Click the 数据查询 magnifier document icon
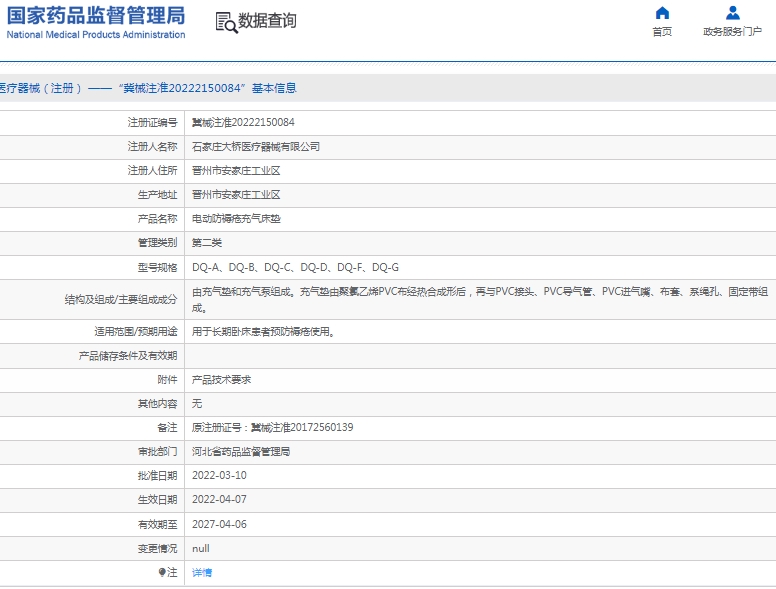 [x=227, y=23]
